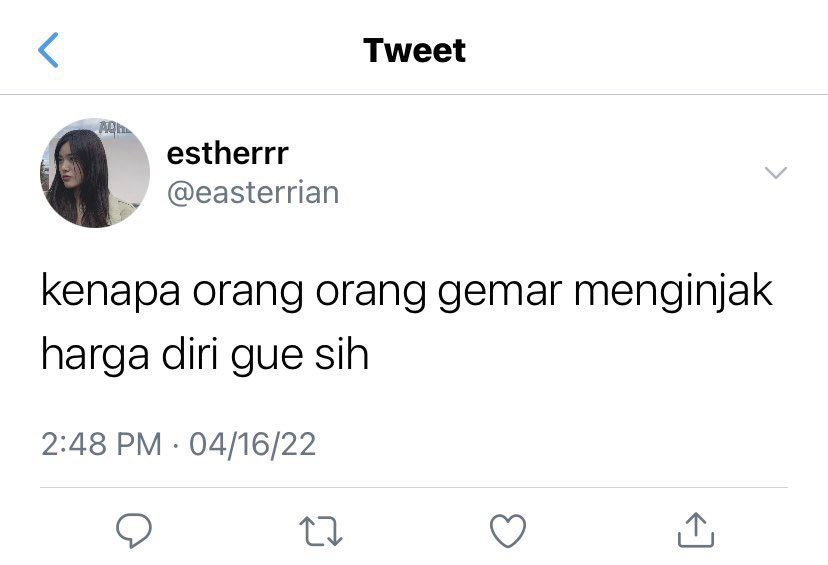The width and height of the screenshot is (828, 565).
Task: Reply to the tweet via speech bubble
Action: pos(134,530)
